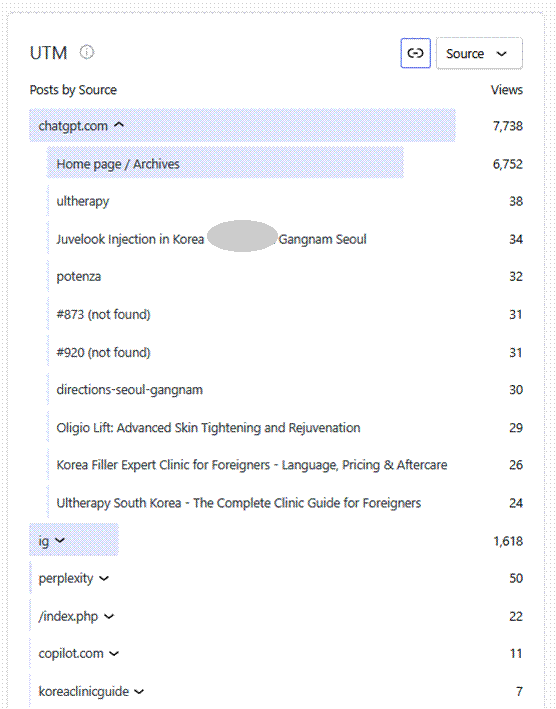Click the link icon button
The height and width of the screenshot is (709, 556).
click(x=415, y=53)
